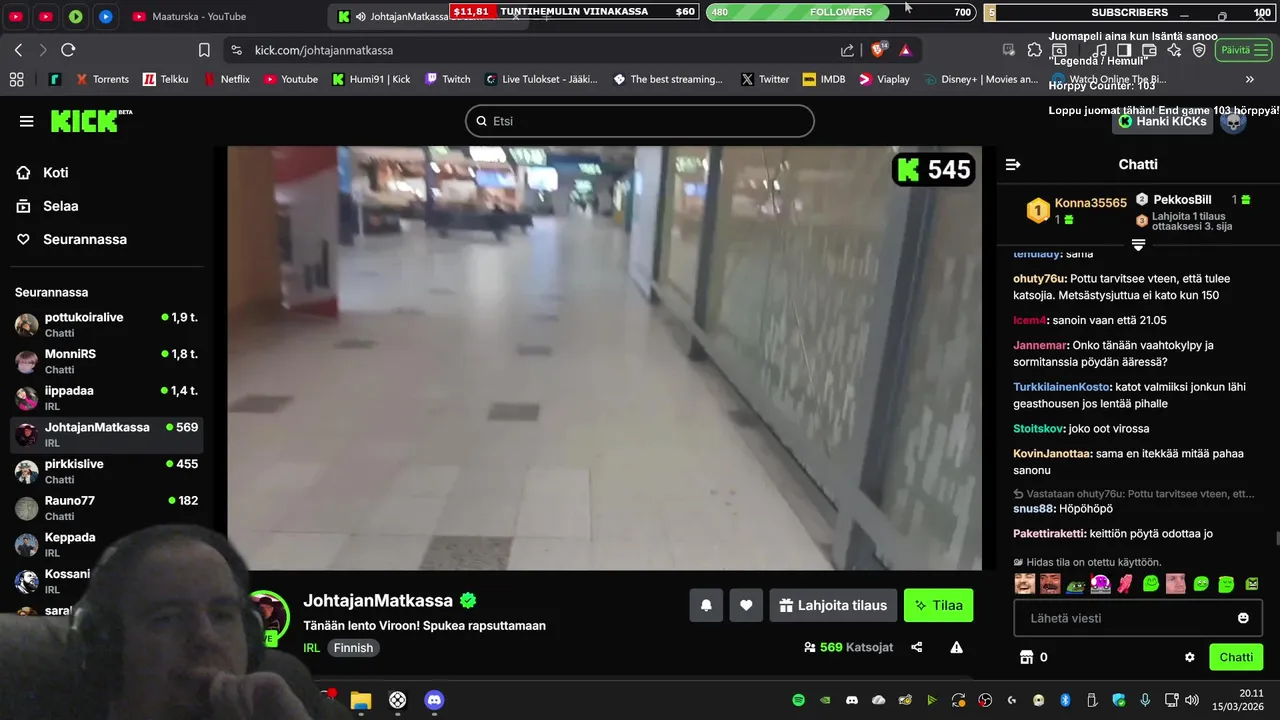1280x720 pixels.
Task: Click the Hanki KICKs button
Action: click(1162, 121)
